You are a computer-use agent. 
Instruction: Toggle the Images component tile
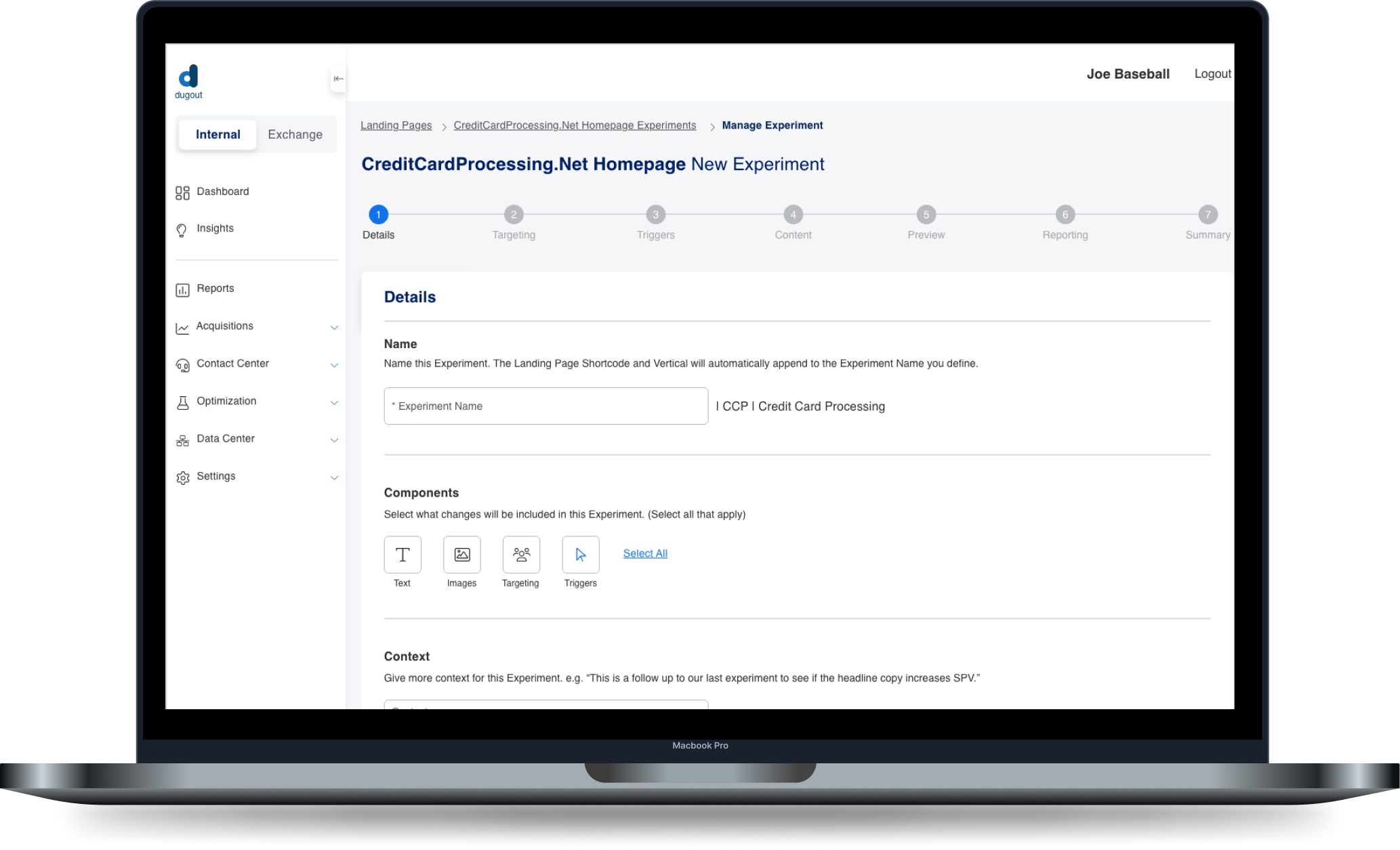(462, 555)
